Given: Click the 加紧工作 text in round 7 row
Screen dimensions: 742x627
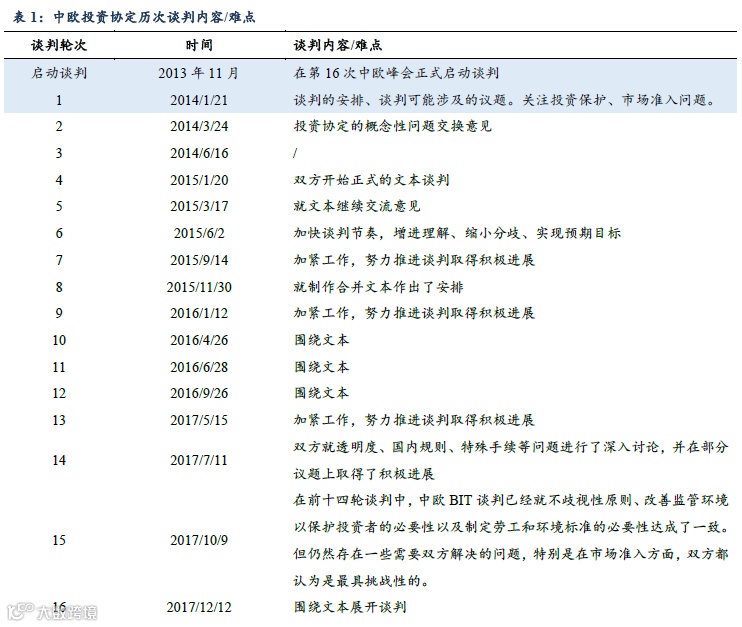Looking at the screenshot, I should point(321,260).
